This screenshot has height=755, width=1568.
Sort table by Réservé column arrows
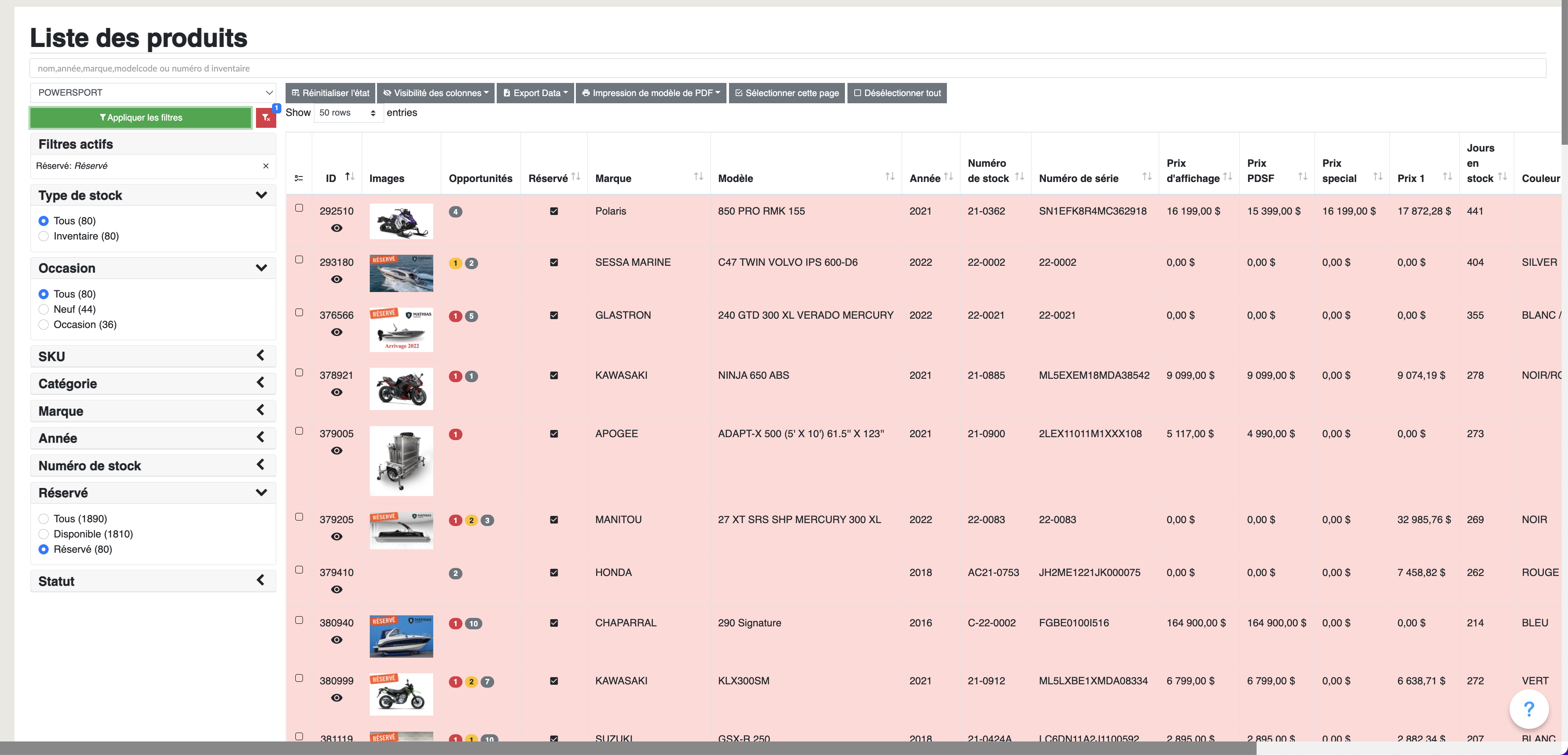(x=576, y=176)
